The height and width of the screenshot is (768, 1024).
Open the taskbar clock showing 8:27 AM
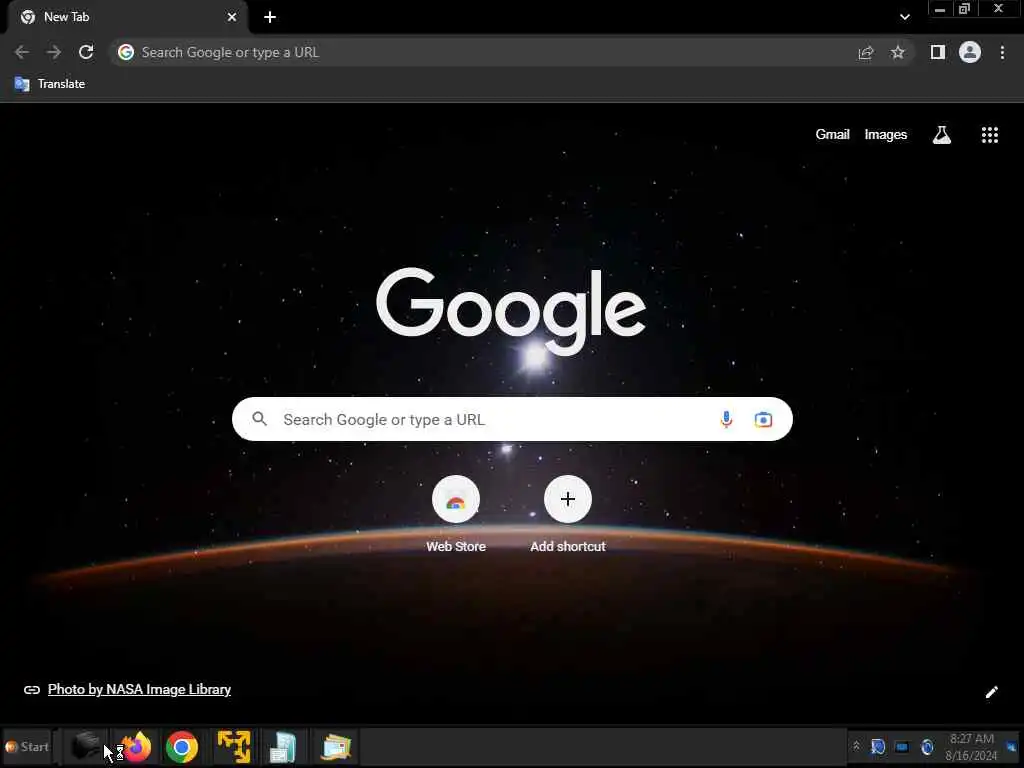point(972,746)
